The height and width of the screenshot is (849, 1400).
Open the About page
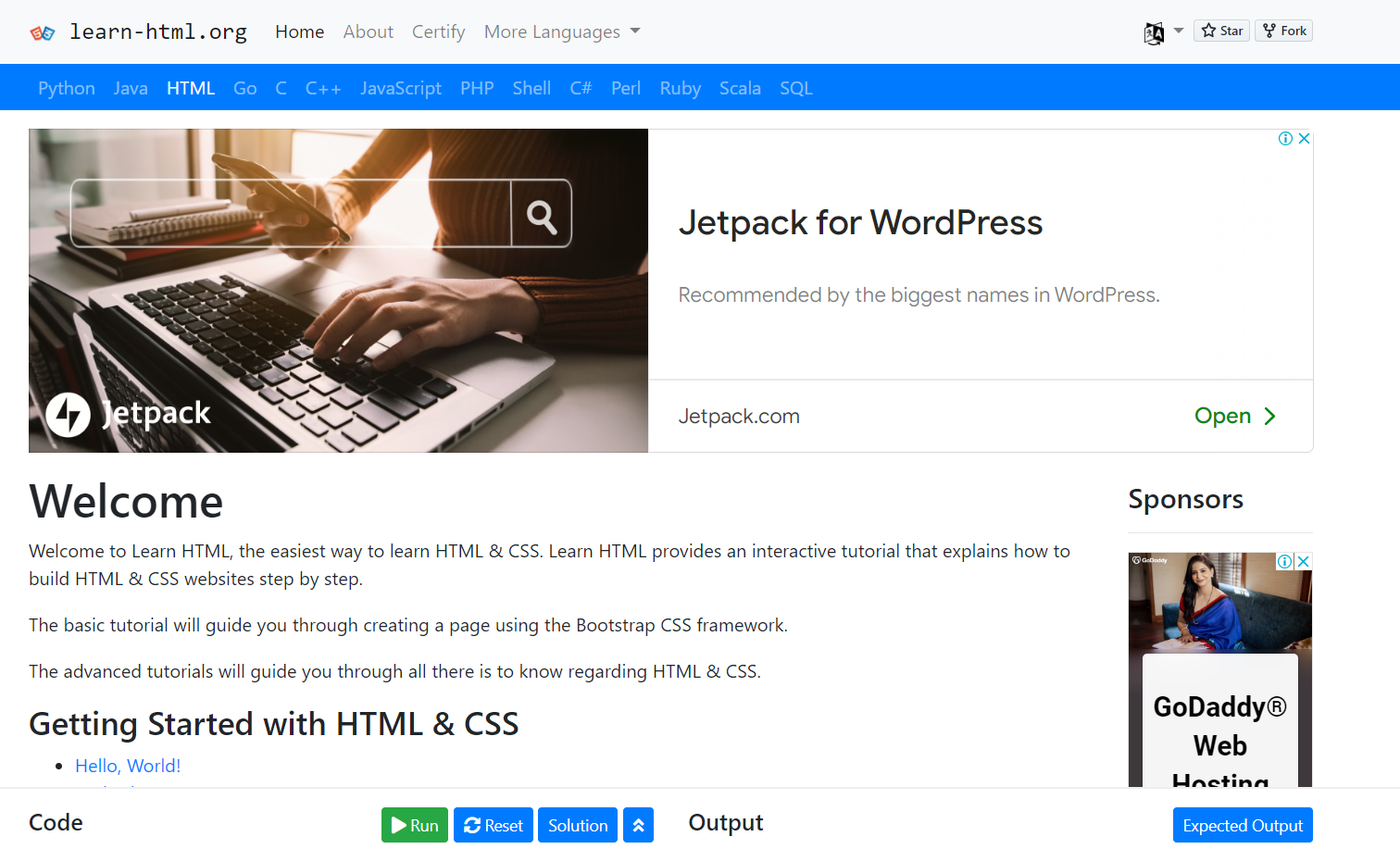click(x=368, y=31)
